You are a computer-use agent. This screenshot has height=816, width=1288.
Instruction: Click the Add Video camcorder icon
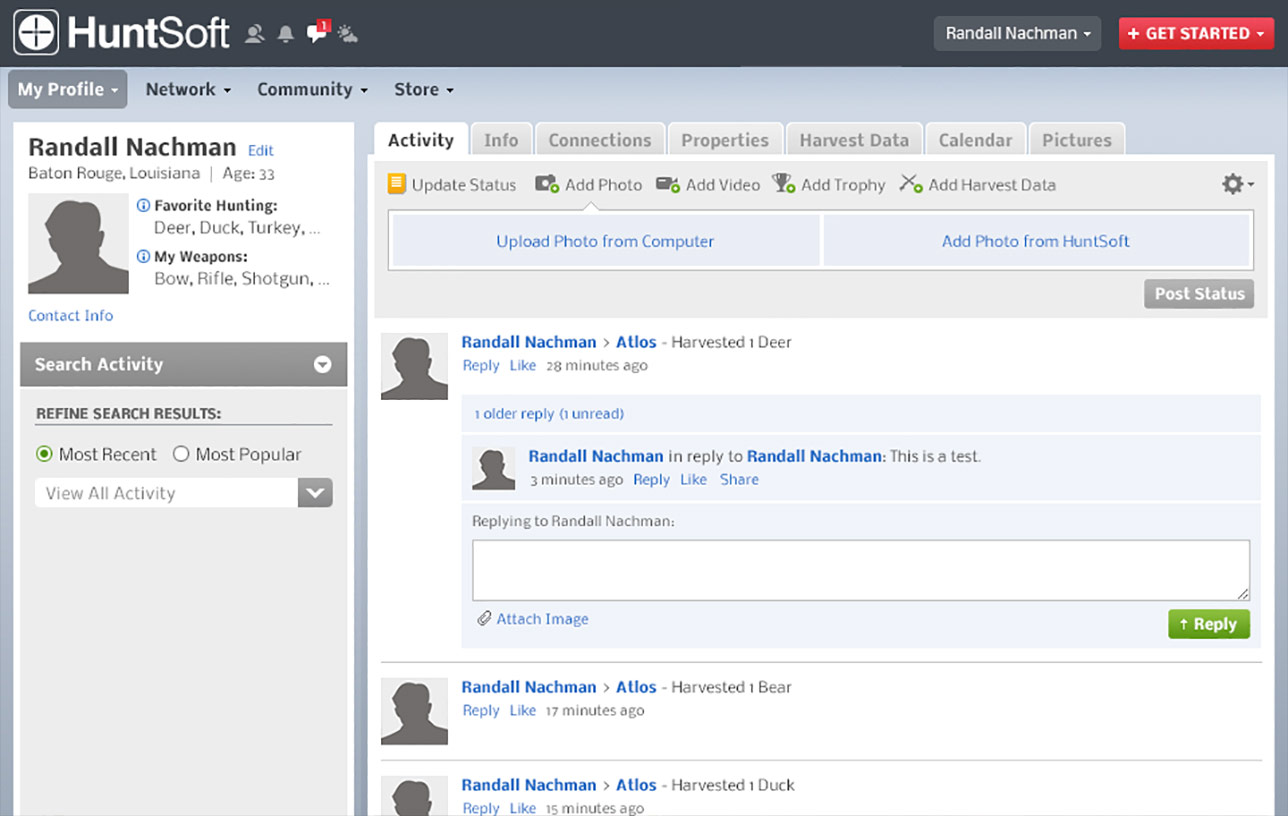pos(668,184)
